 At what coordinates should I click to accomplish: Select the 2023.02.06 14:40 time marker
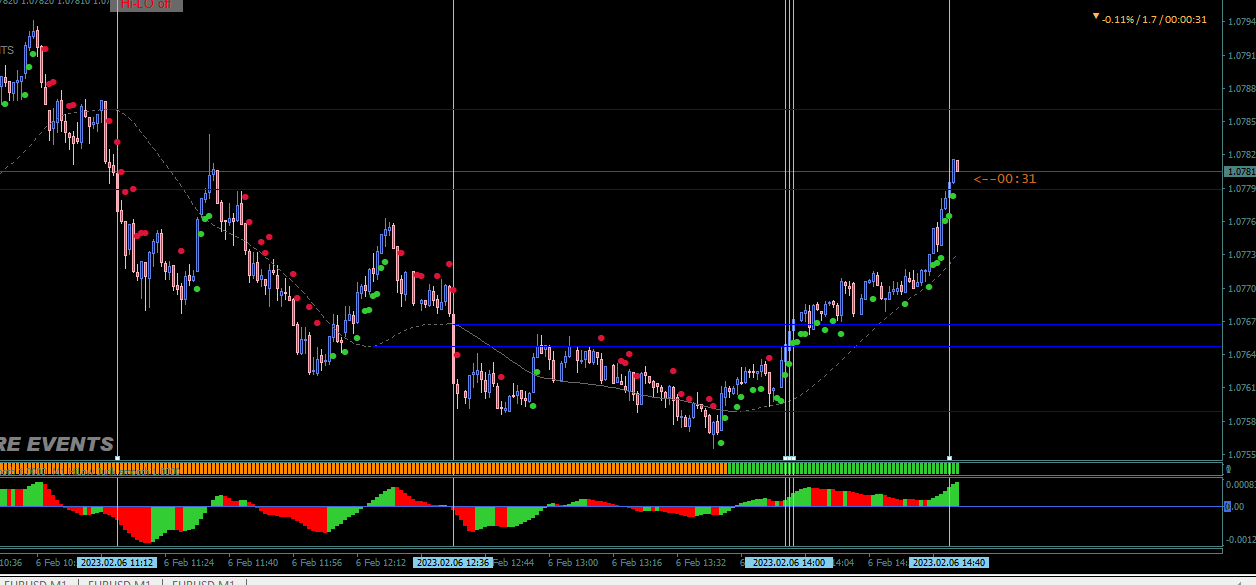pos(949,563)
